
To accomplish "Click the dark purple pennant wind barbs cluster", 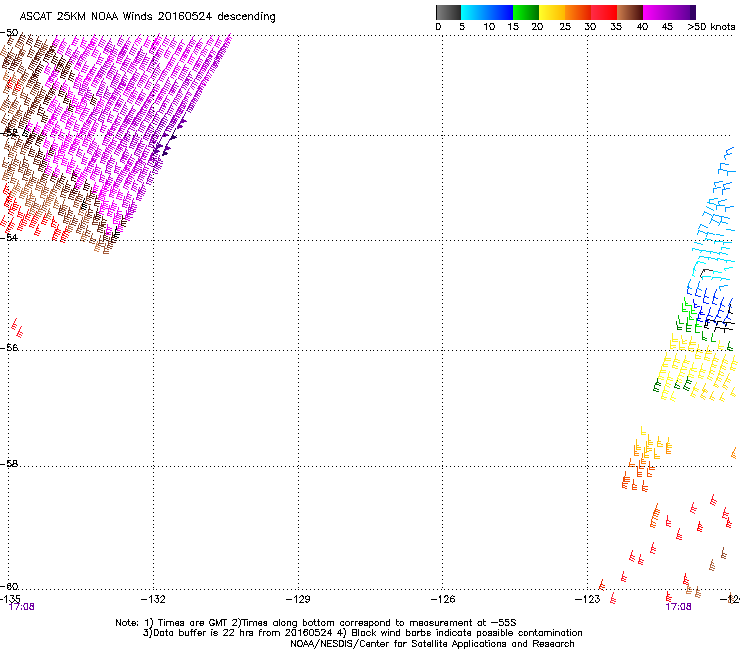I will pyautogui.click(x=169, y=137).
